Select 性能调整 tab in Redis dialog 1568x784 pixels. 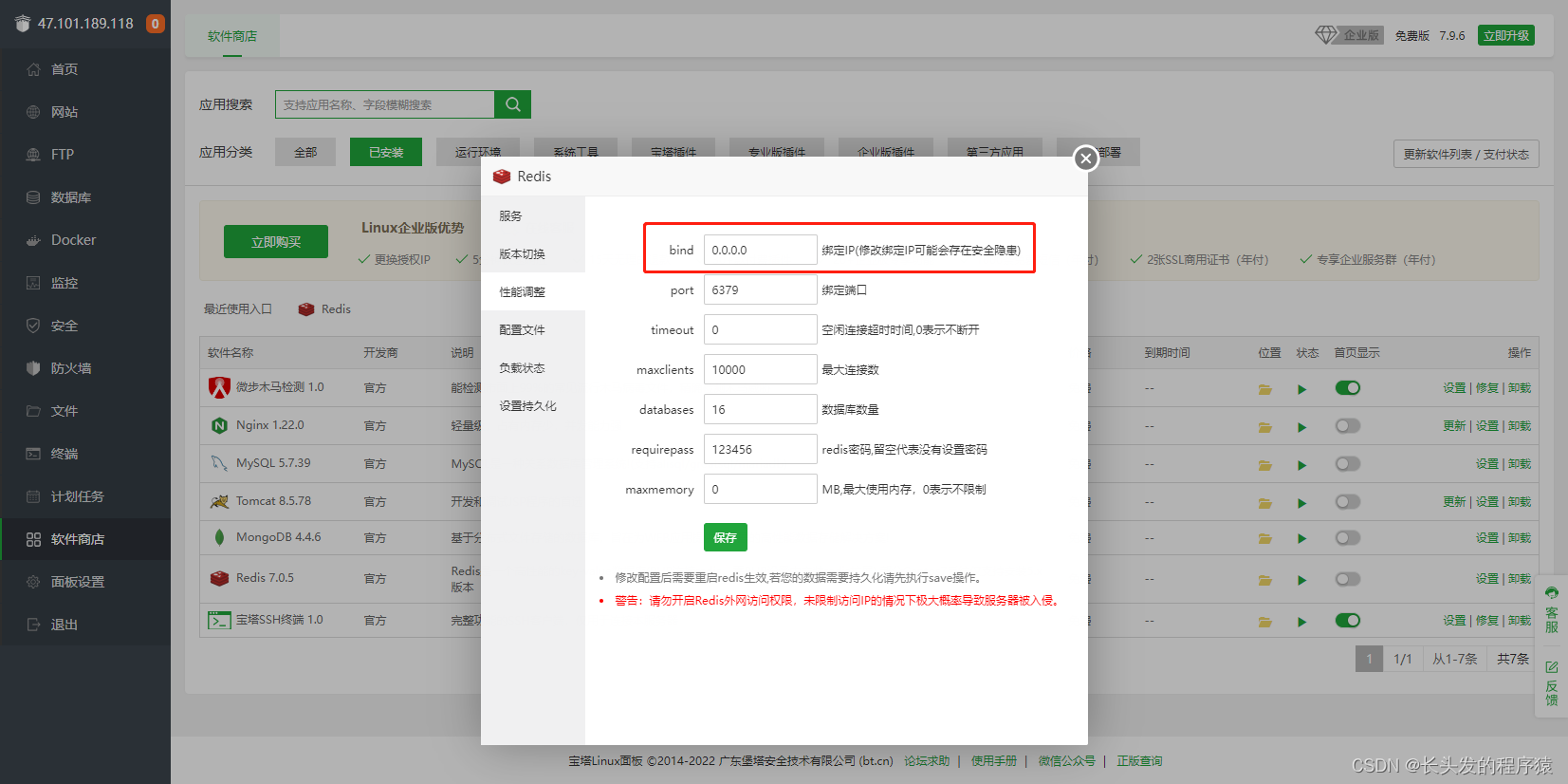point(533,291)
